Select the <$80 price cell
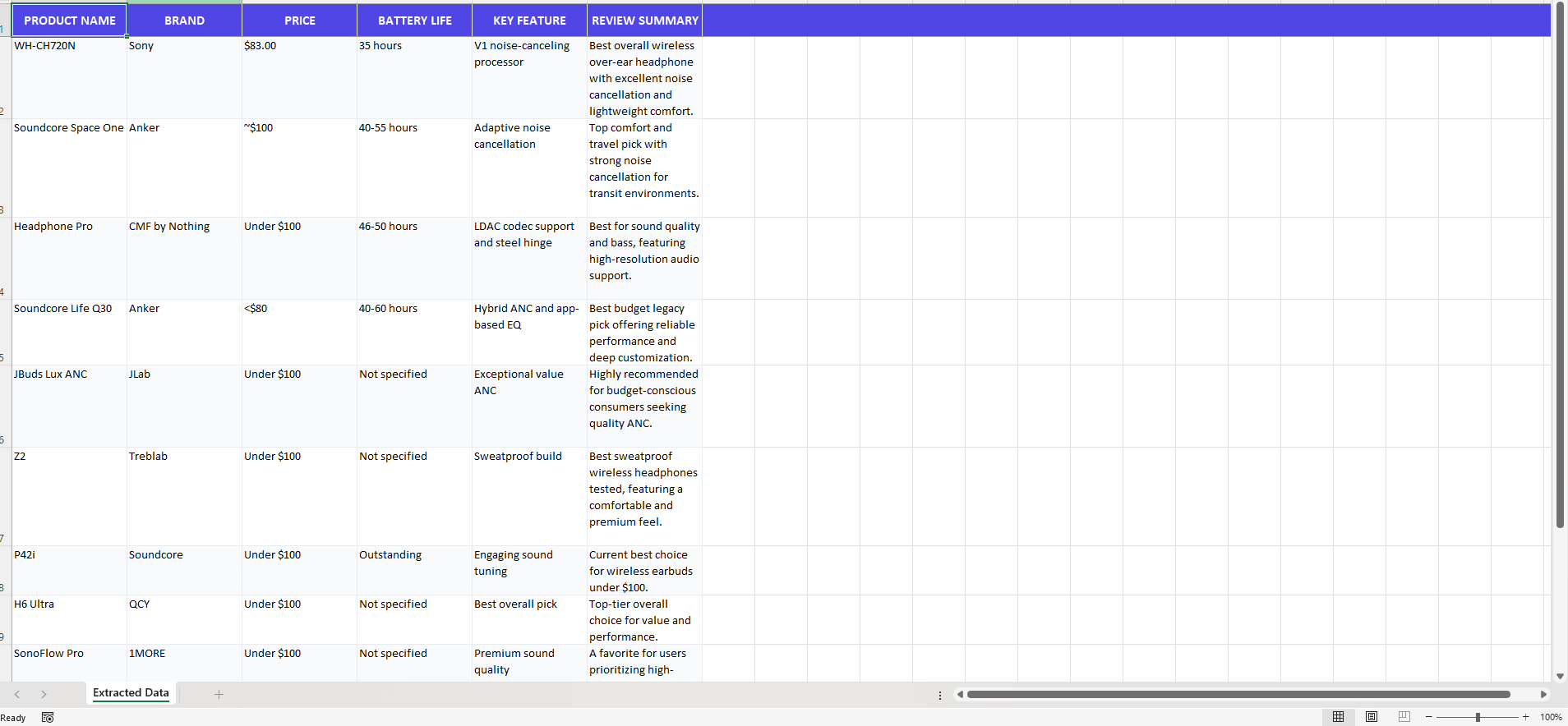The height and width of the screenshot is (726, 1568). [300, 333]
